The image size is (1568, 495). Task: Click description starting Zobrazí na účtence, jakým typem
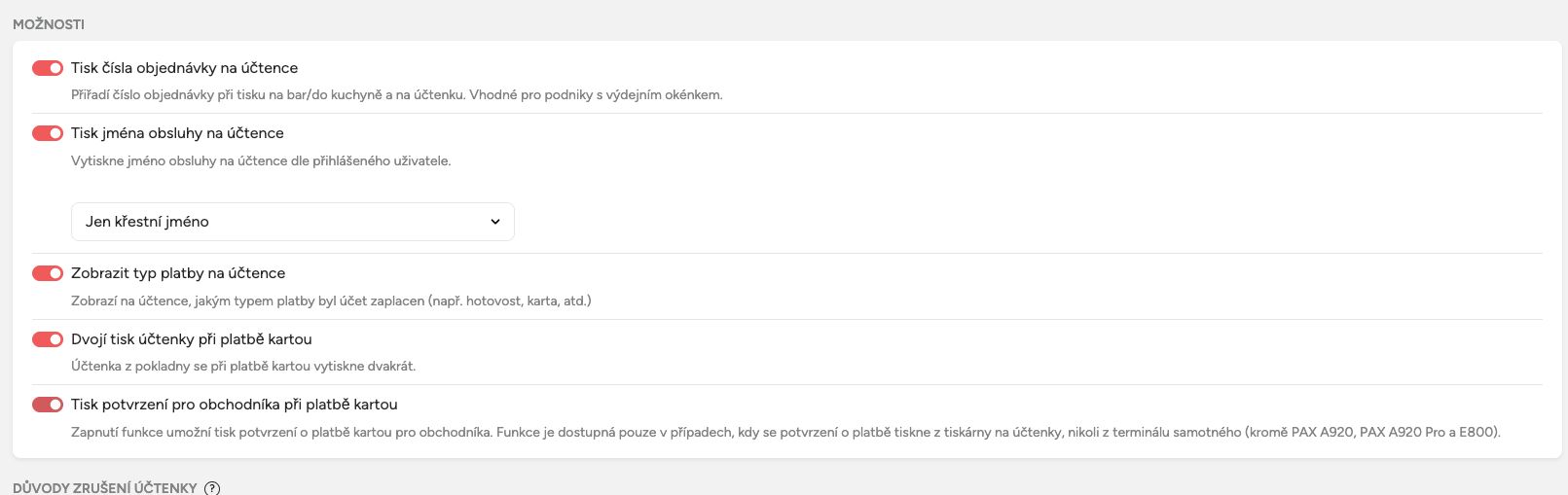[x=331, y=301]
